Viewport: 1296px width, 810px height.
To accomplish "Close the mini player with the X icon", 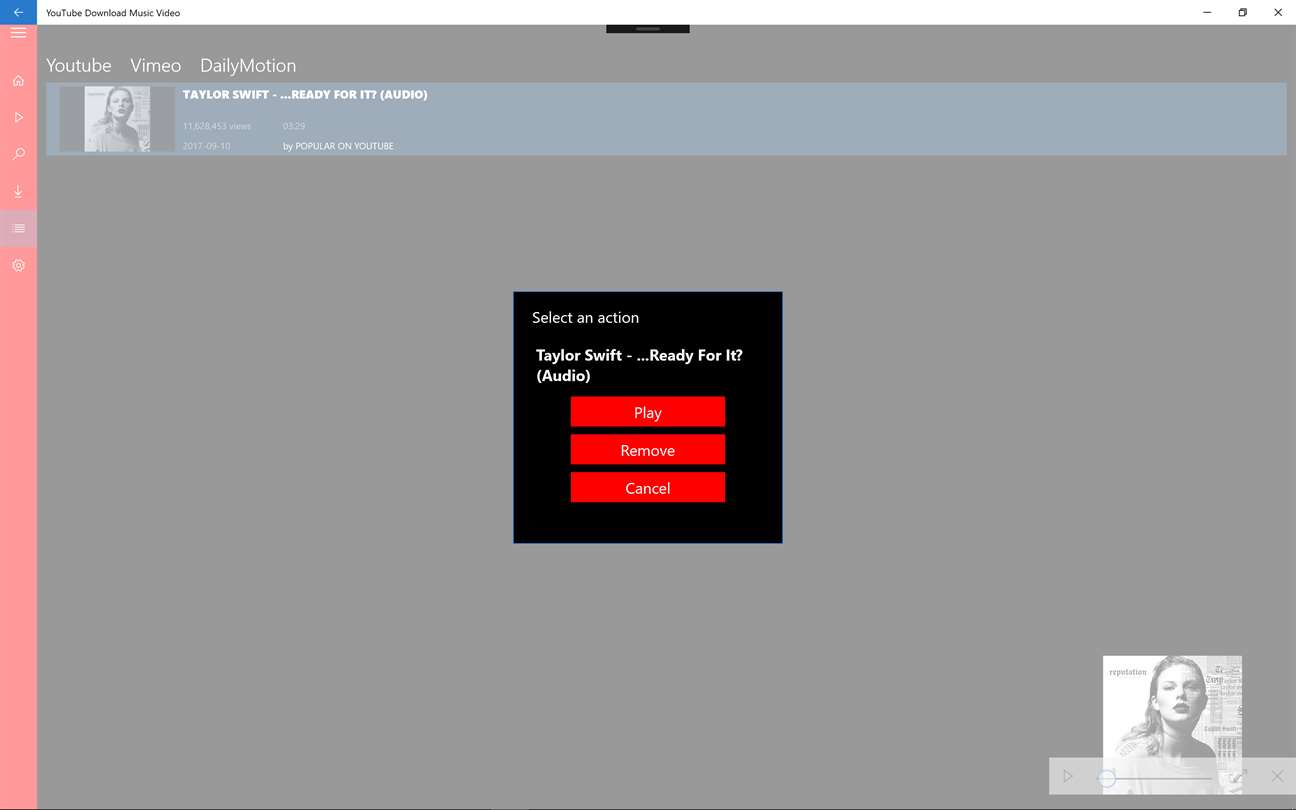I will [1277, 776].
